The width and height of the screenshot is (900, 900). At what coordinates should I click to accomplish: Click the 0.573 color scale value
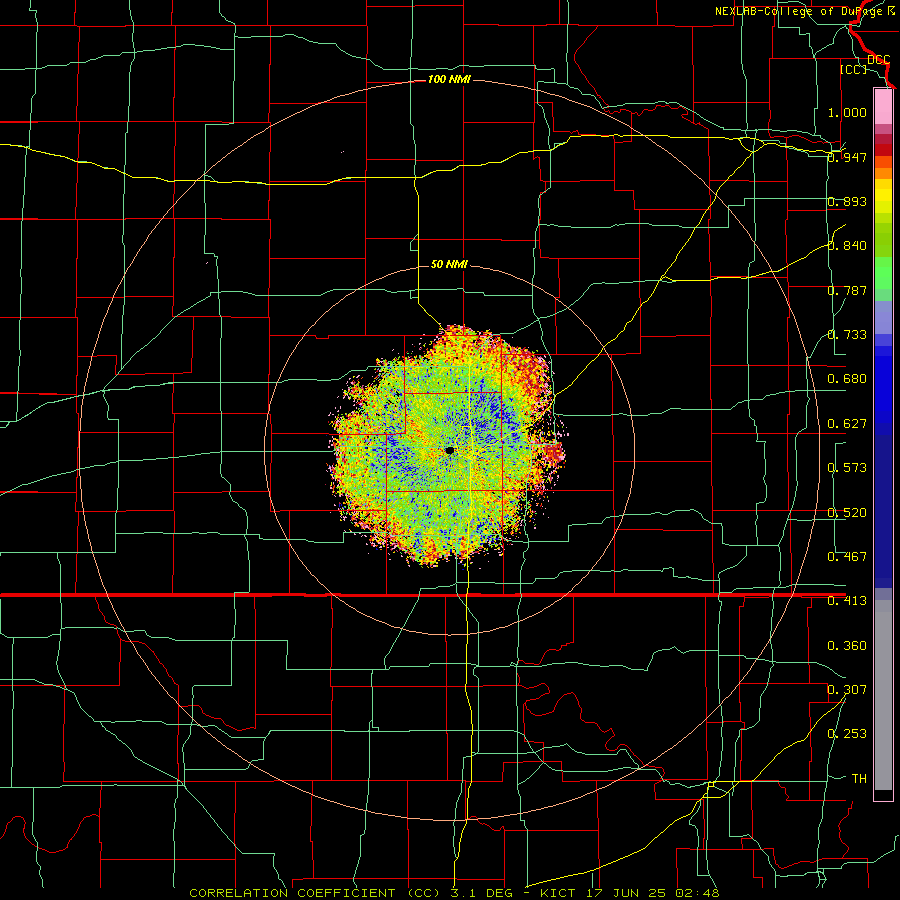click(847, 468)
